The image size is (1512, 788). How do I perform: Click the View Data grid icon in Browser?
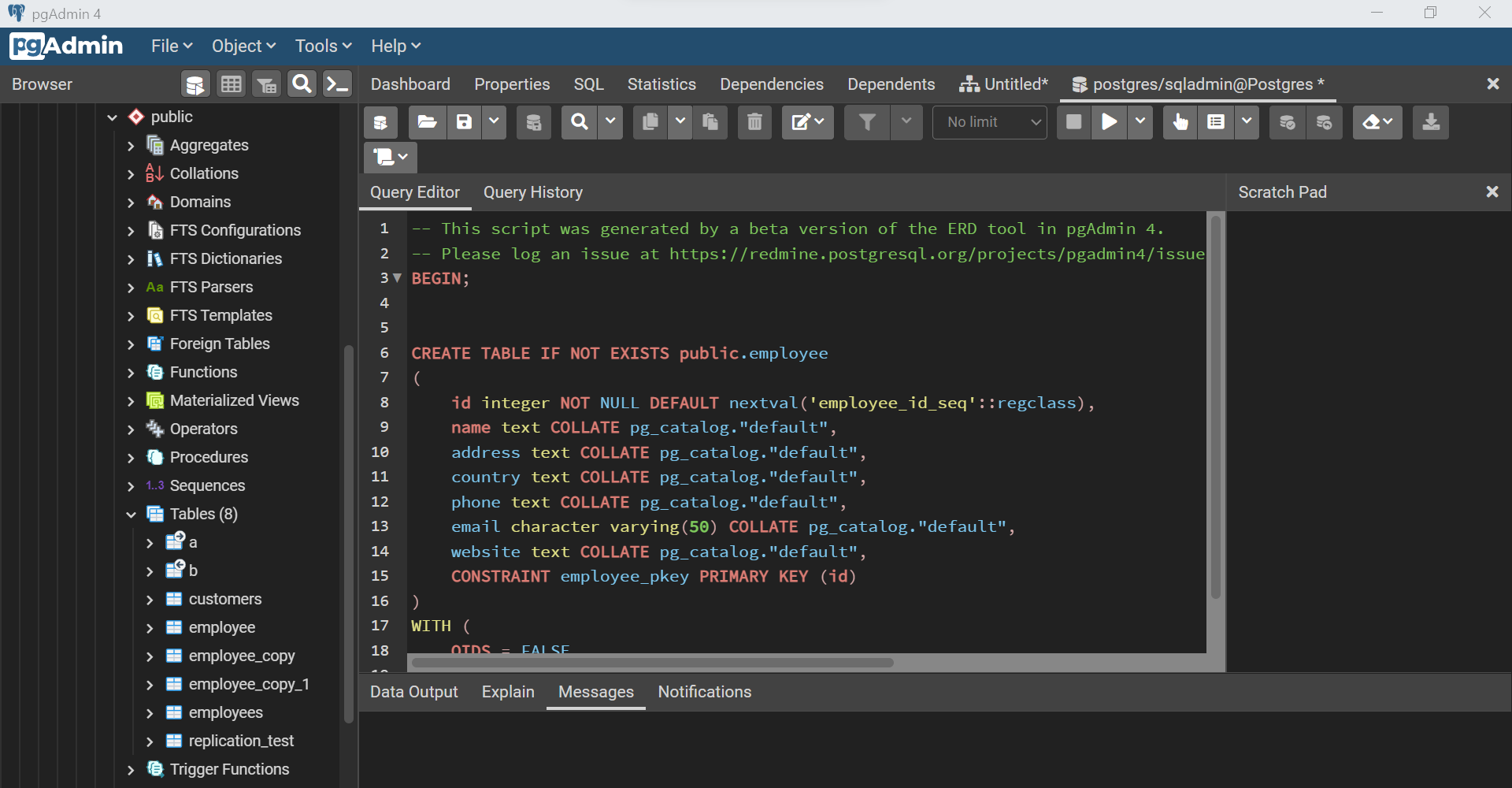coord(231,84)
